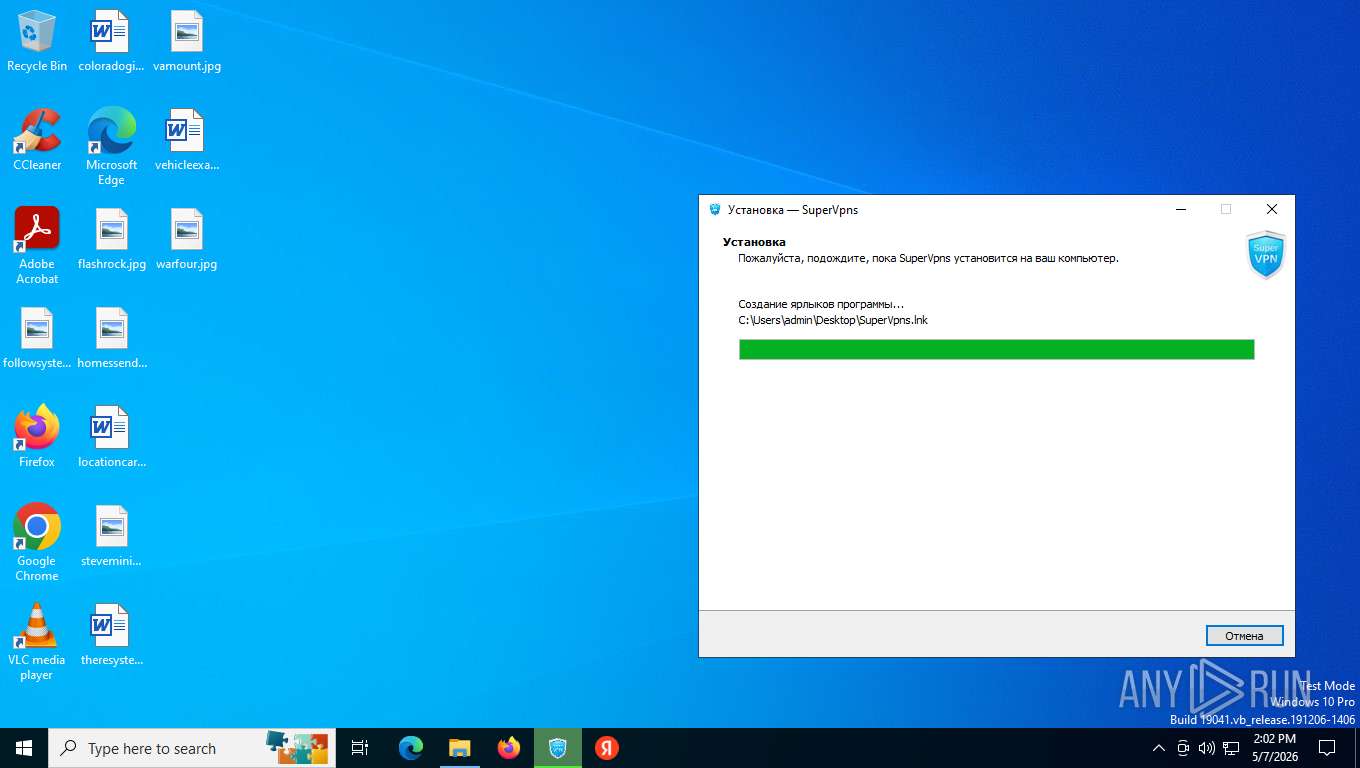Select the warfour.jpg image file
1360x768 pixels.
click(187, 239)
